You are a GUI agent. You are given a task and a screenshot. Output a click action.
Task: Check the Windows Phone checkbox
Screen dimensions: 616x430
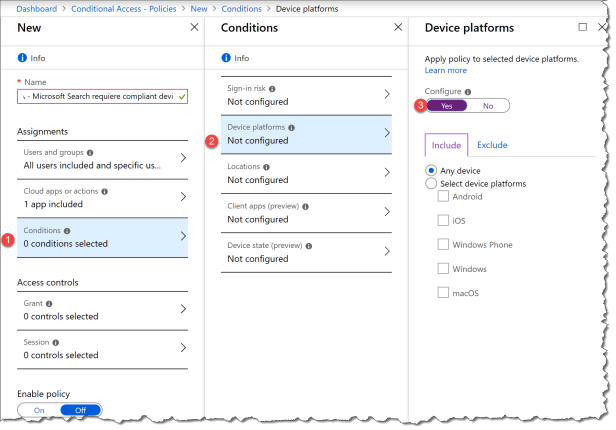(443, 244)
